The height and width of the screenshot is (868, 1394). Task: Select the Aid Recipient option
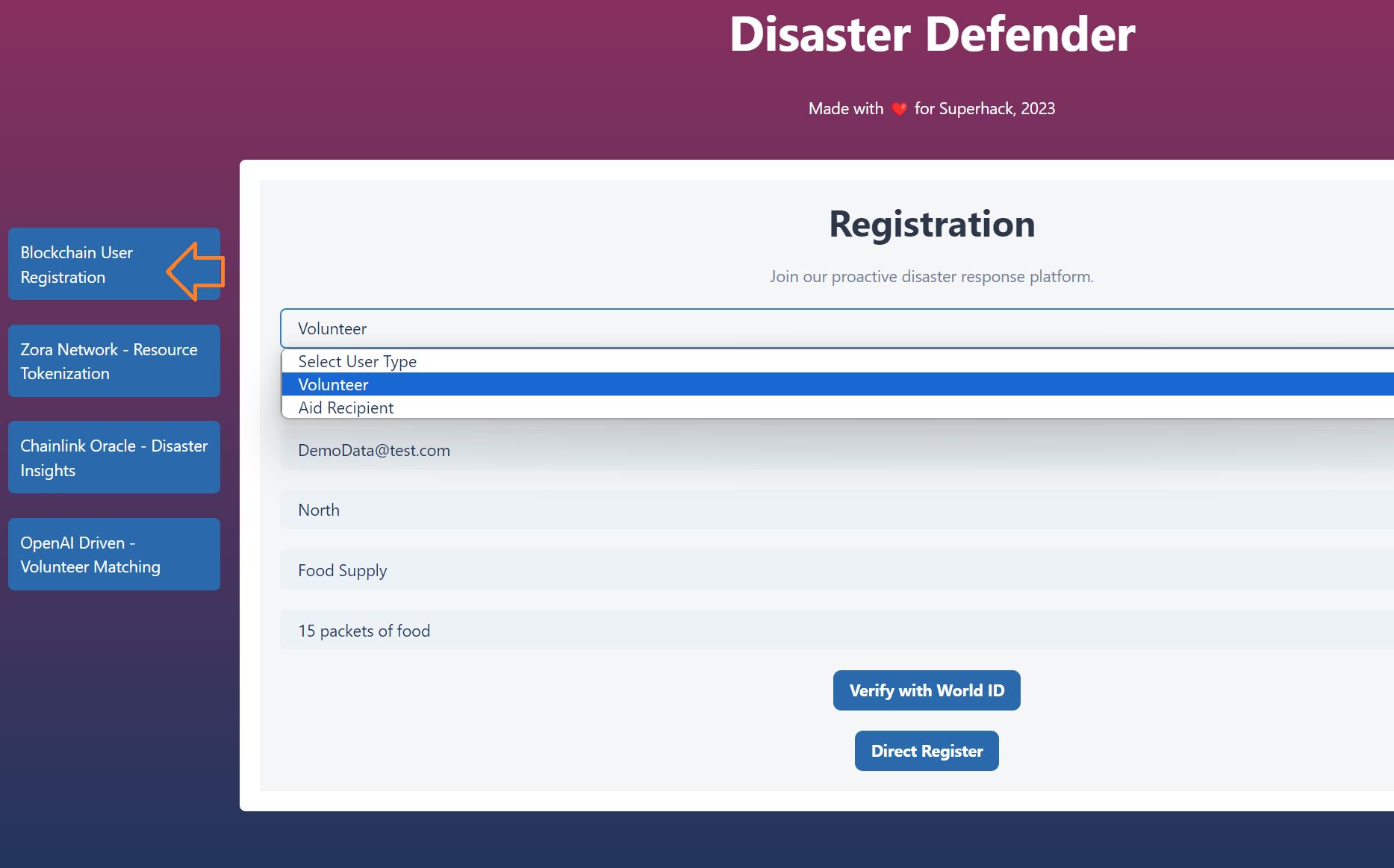(838, 408)
